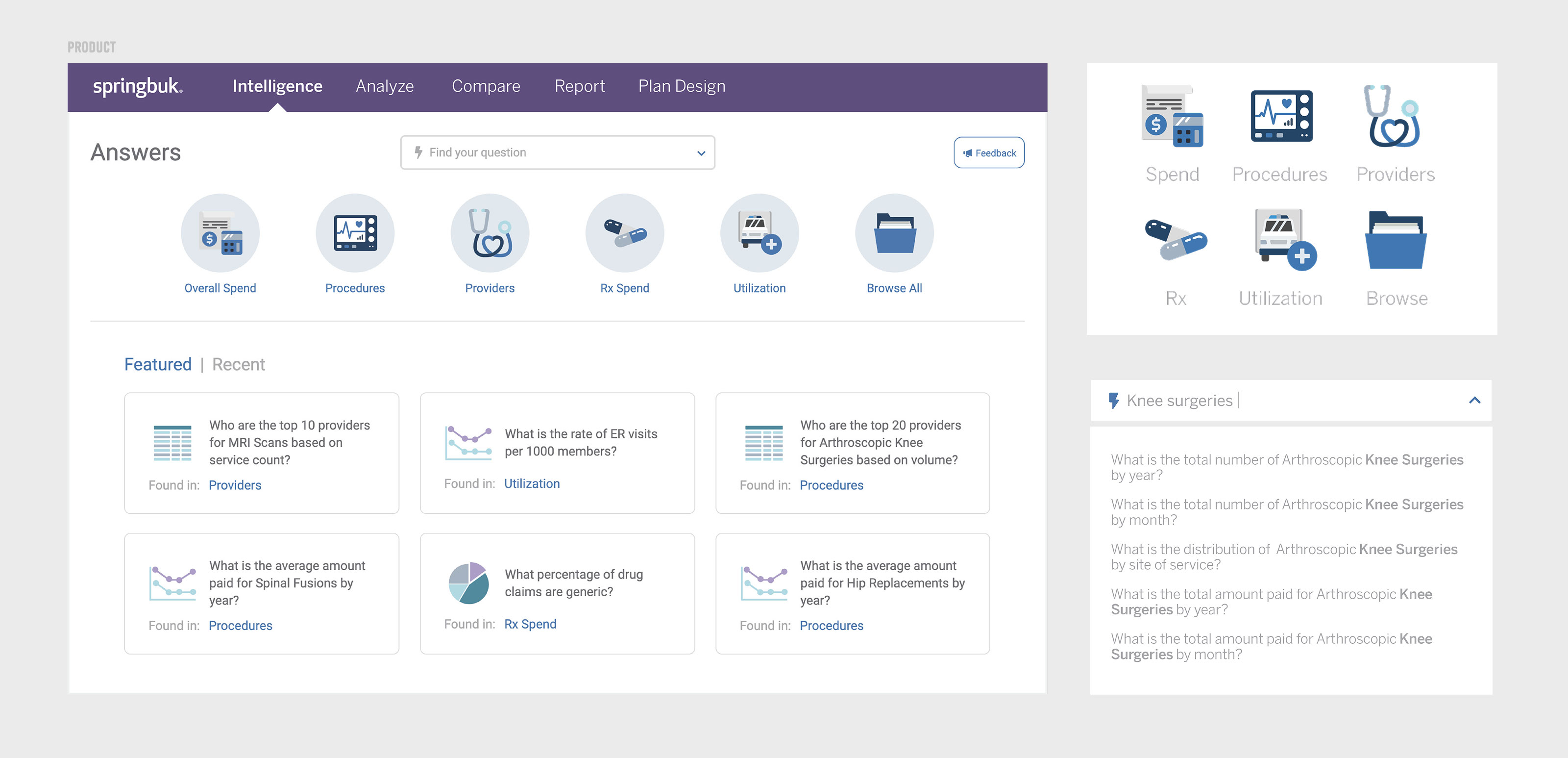Click the Feedback button
The width and height of the screenshot is (1568, 758).
[989, 153]
